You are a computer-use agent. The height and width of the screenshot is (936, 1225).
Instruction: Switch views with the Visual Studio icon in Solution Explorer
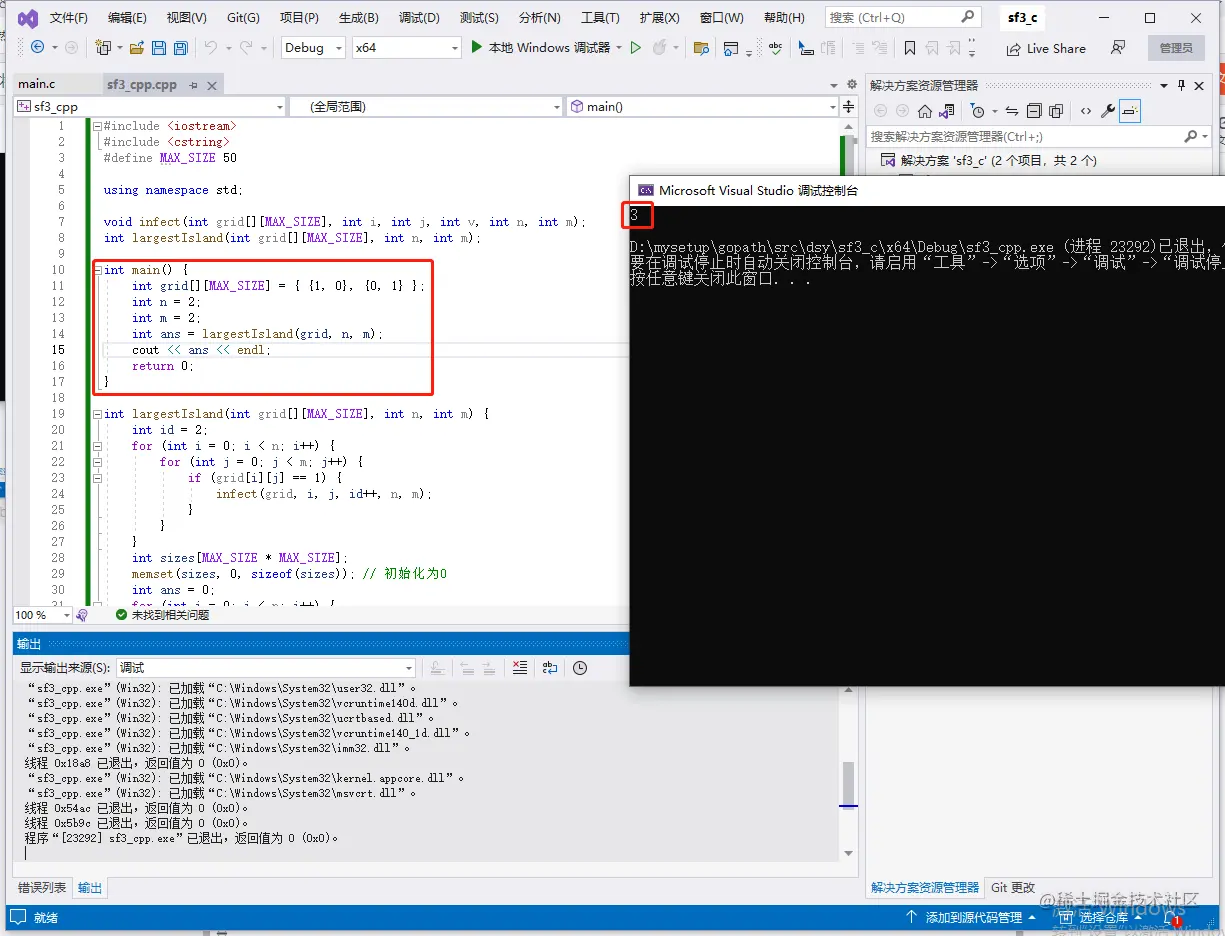pos(946,111)
